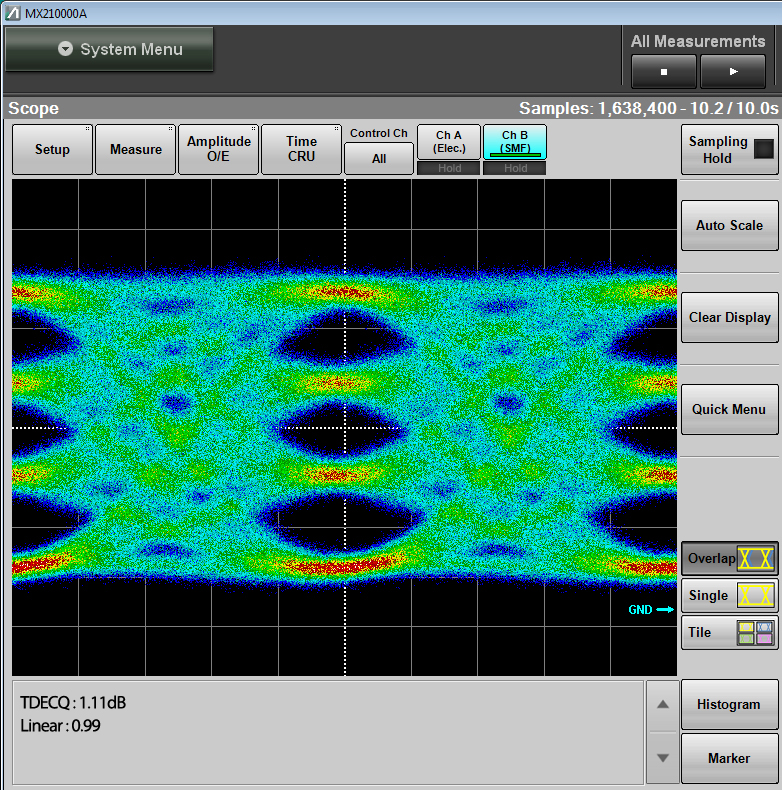Open the Quick Menu

point(729,409)
